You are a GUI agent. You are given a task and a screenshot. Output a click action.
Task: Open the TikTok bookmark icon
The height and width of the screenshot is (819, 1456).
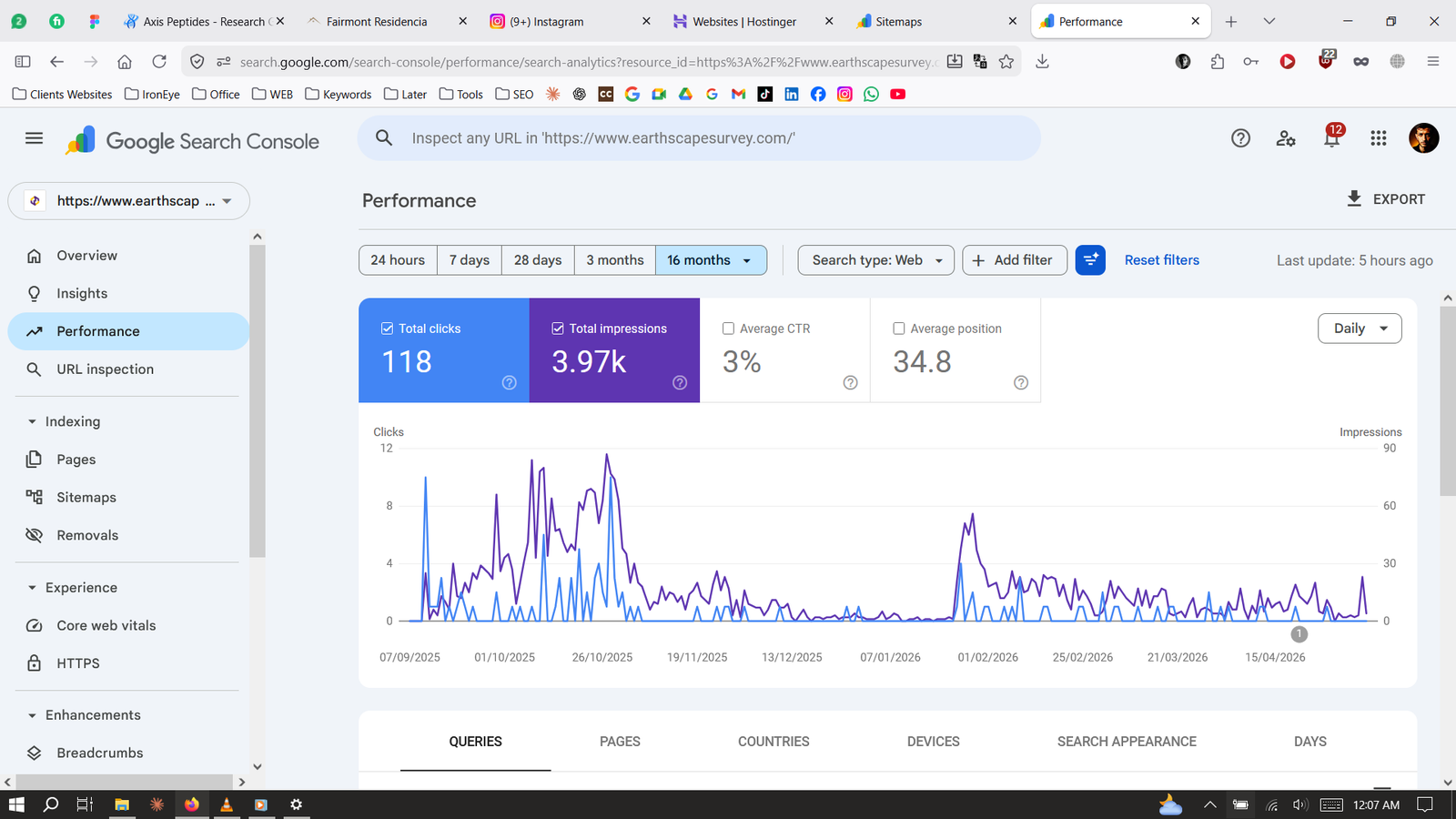pyautogui.click(x=765, y=94)
